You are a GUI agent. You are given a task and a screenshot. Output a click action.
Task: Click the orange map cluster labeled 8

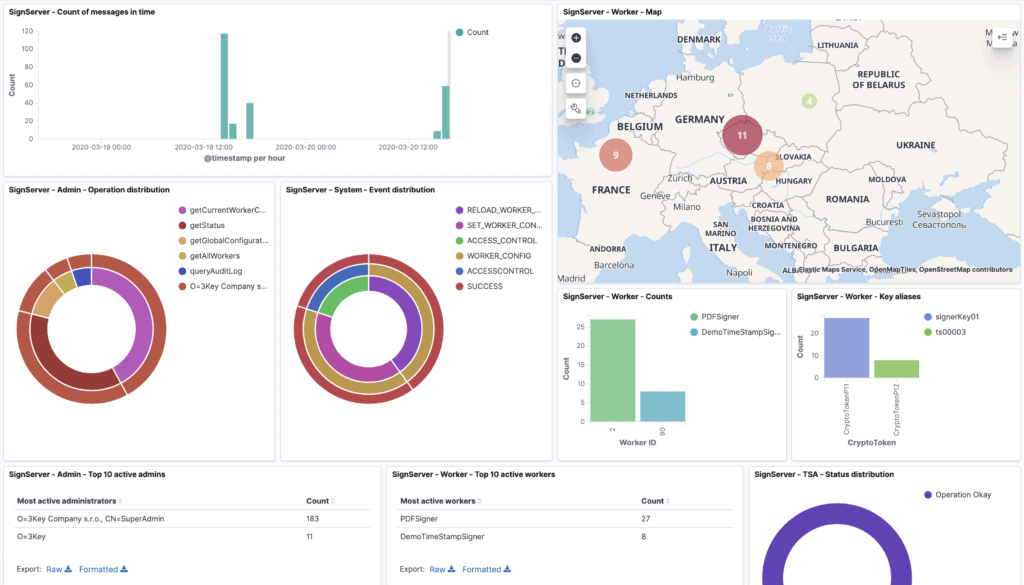click(x=769, y=166)
